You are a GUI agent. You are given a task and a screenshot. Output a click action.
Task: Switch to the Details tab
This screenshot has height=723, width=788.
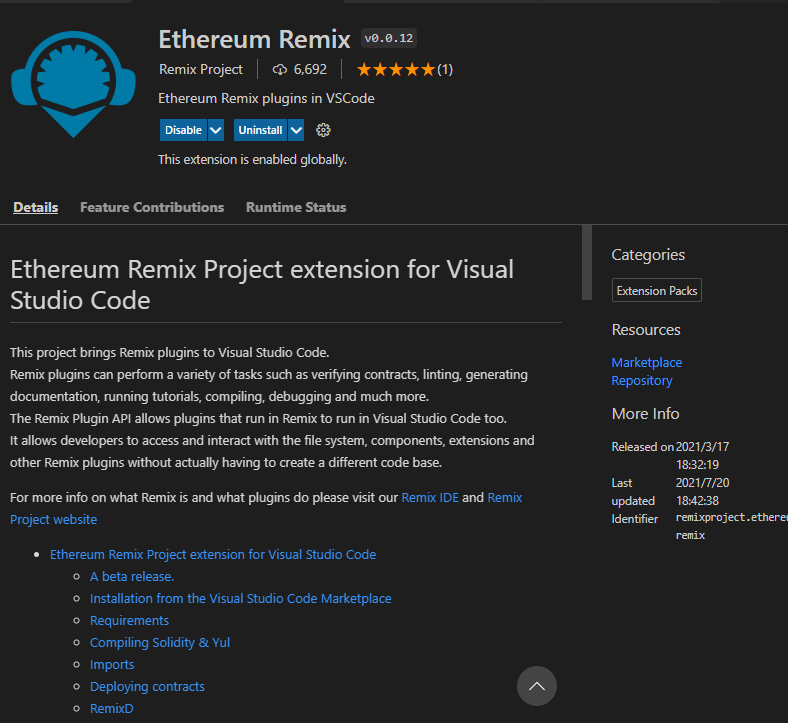[x=36, y=207]
